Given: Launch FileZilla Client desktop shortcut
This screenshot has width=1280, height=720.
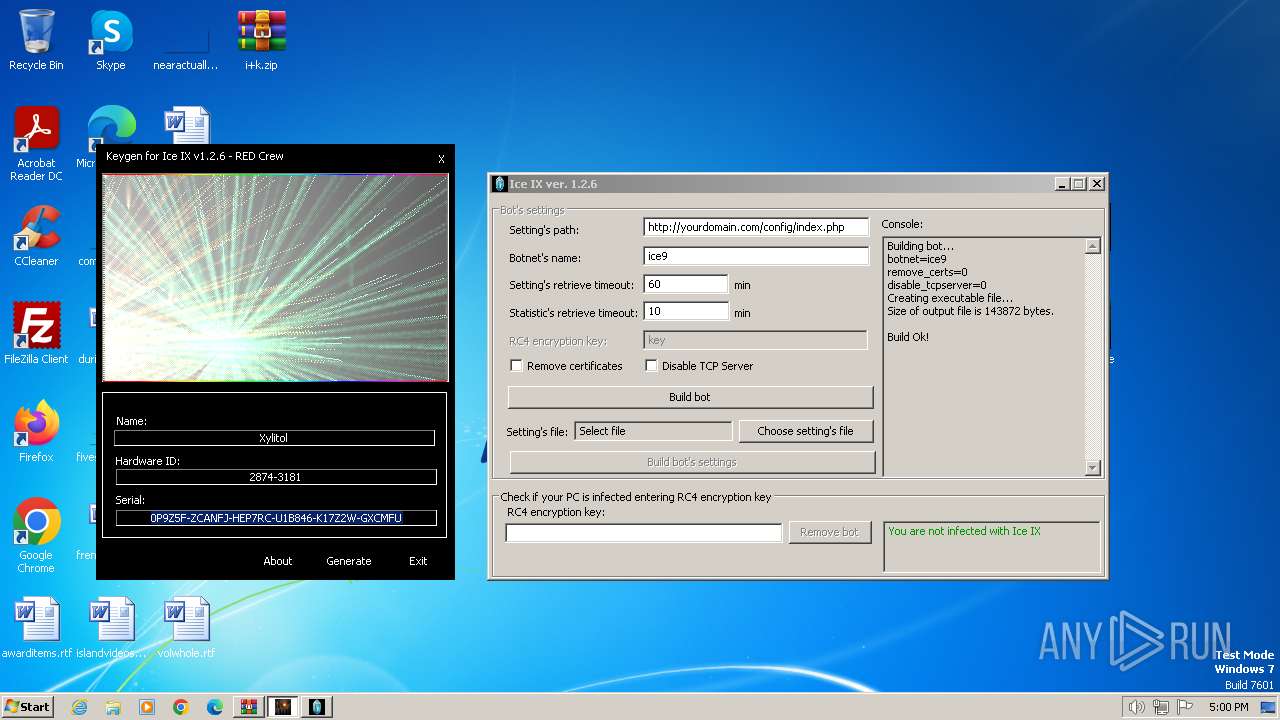Looking at the screenshot, I should tap(36, 334).
